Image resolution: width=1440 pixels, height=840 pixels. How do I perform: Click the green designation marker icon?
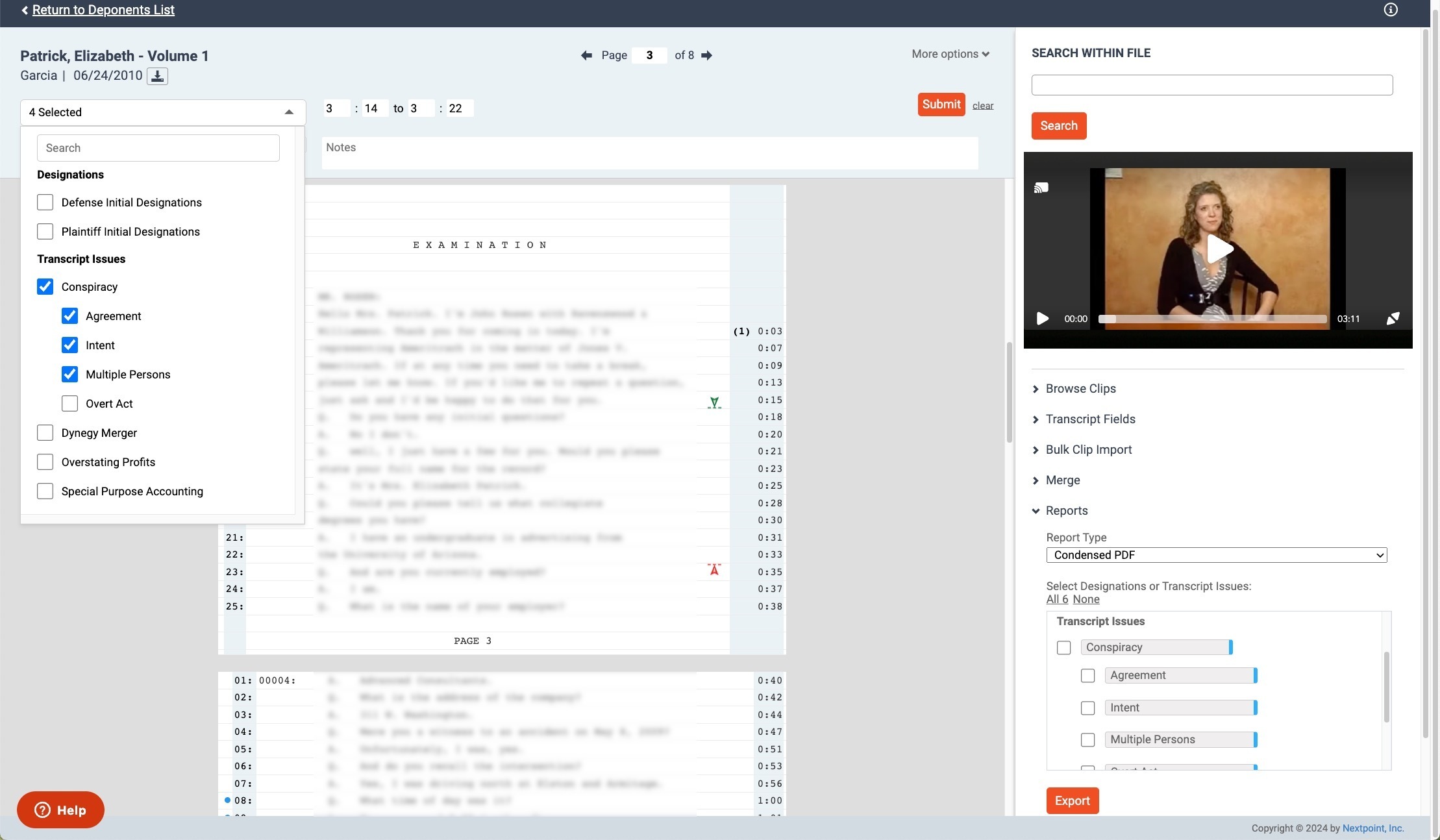(714, 402)
